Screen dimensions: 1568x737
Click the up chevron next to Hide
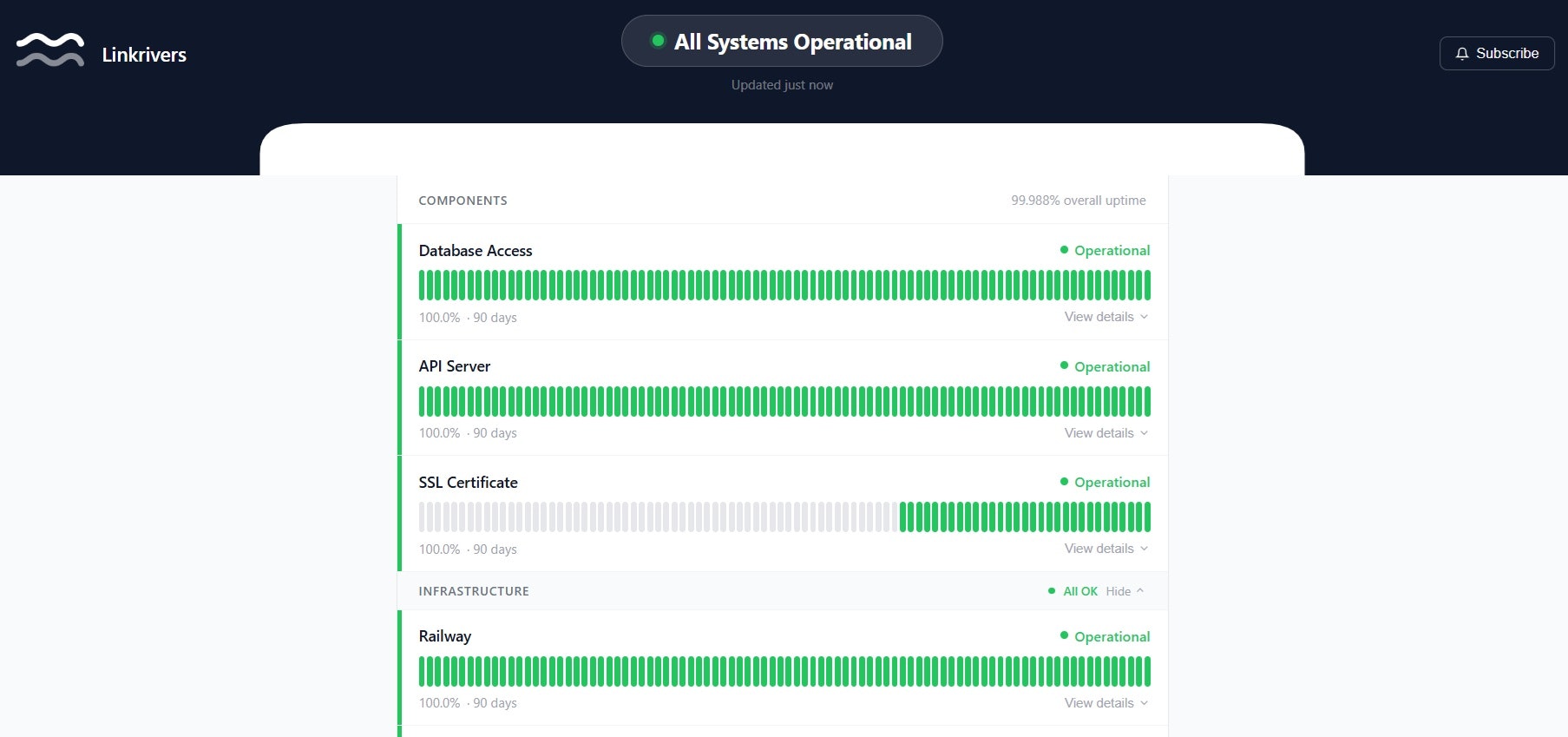click(1140, 590)
